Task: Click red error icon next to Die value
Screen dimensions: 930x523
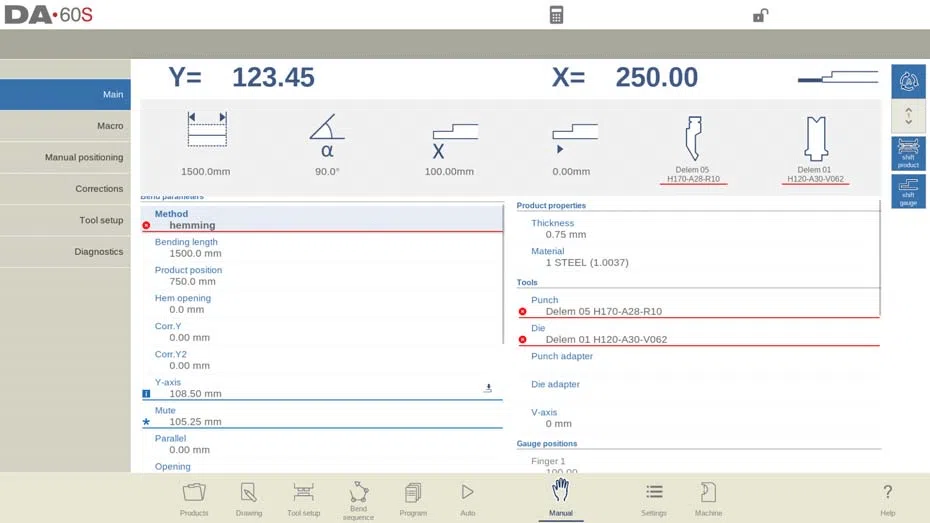Action: (x=522, y=340)
